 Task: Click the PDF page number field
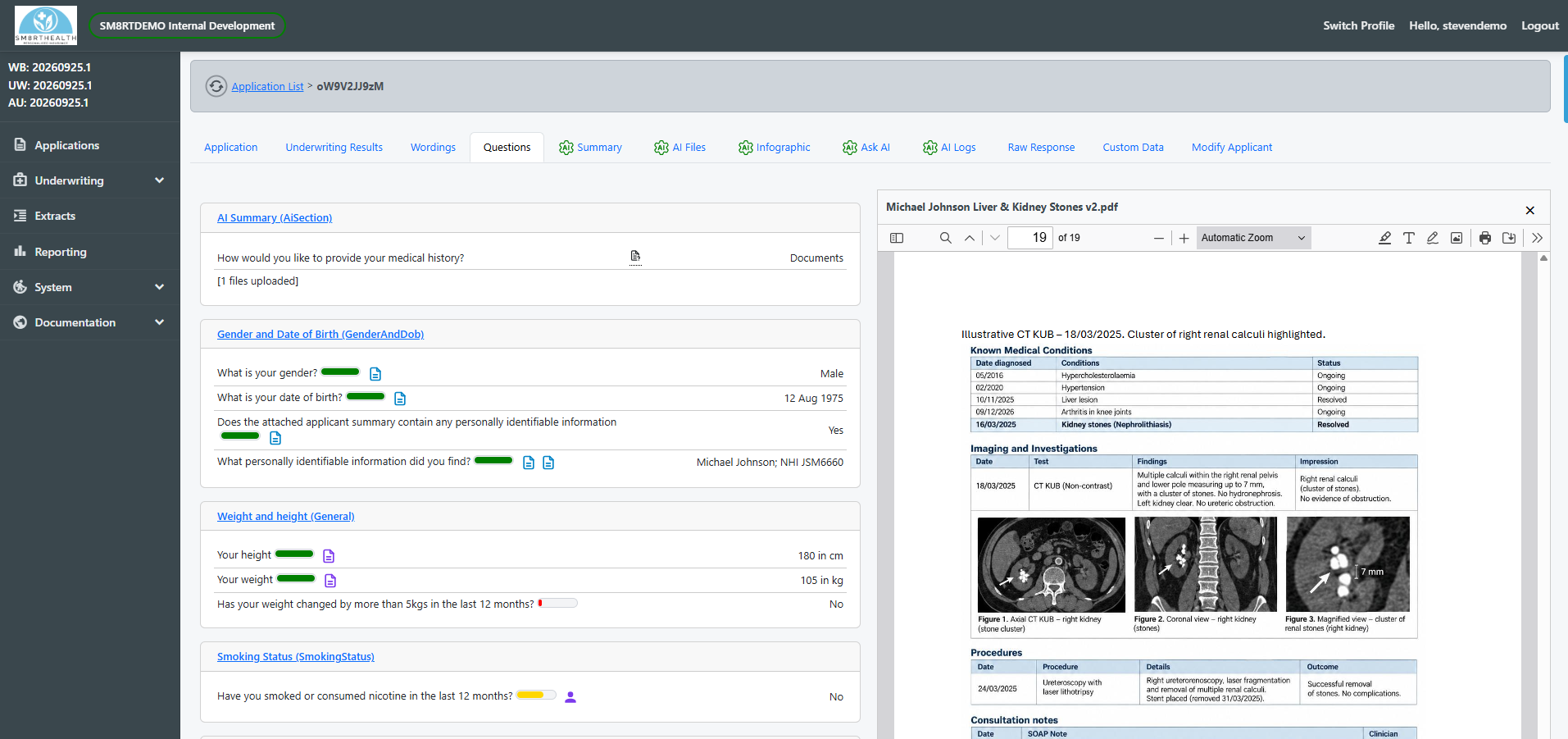1029,238
